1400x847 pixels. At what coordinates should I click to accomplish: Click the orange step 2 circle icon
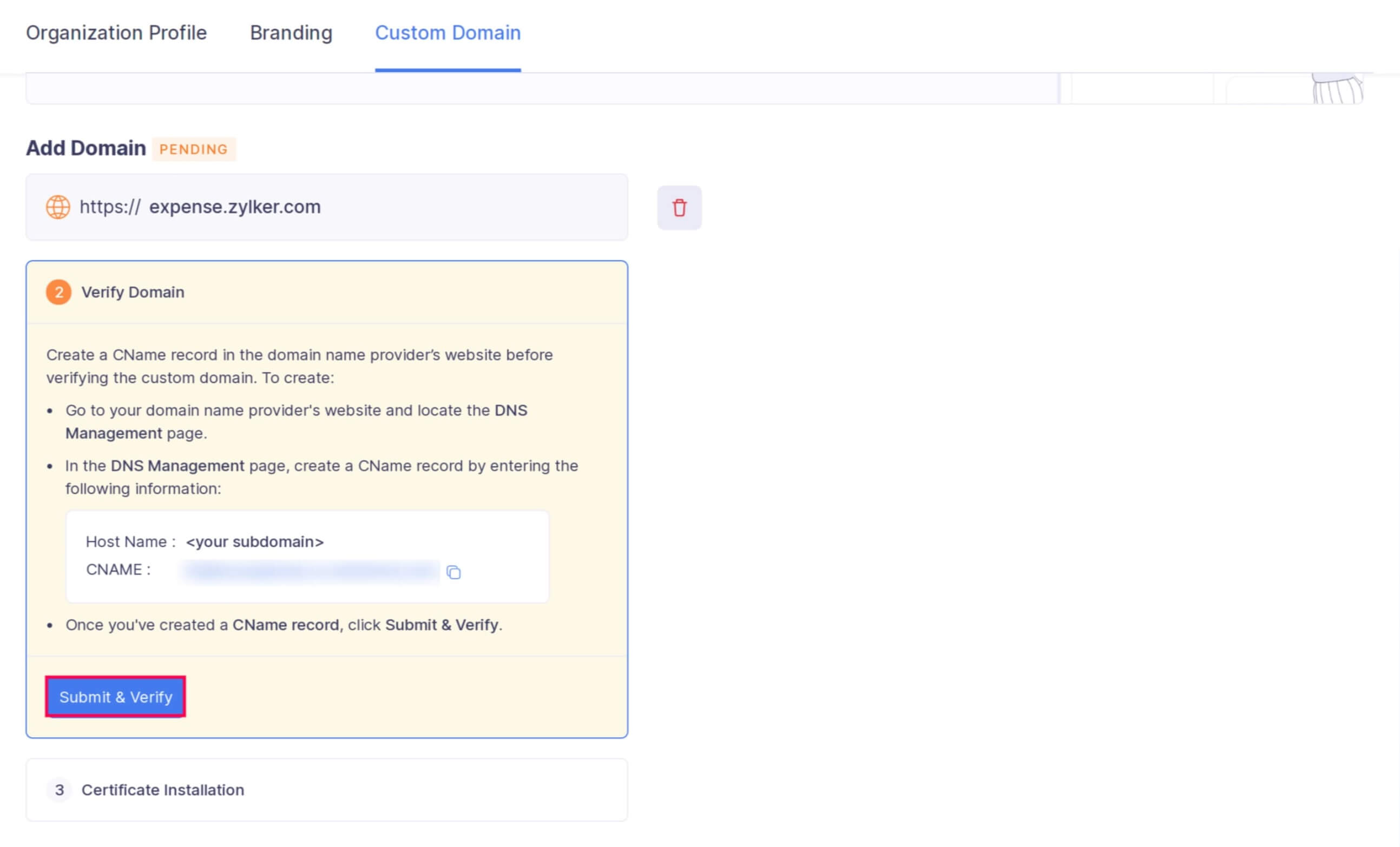click(58, 292)
